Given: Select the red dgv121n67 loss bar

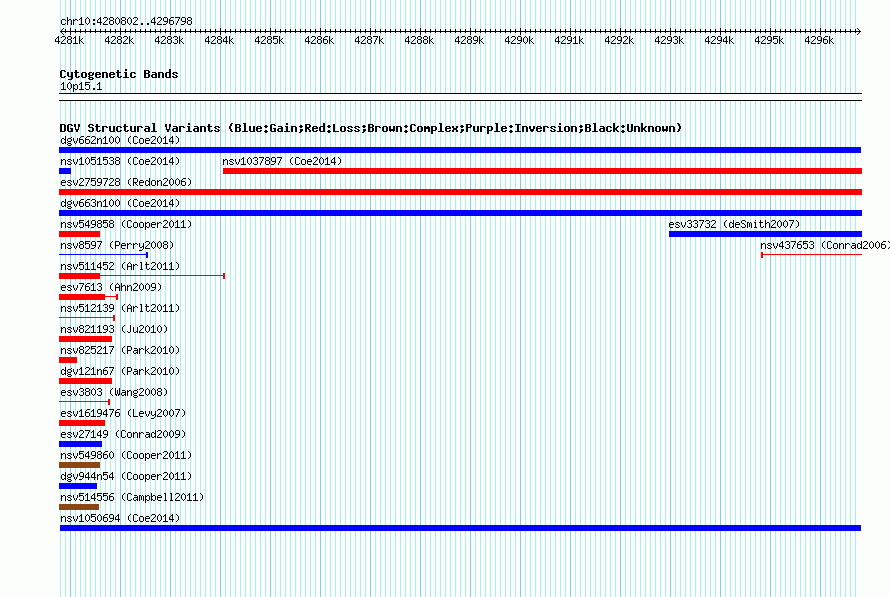Looking at the screenshot, I should coord(85,381).
